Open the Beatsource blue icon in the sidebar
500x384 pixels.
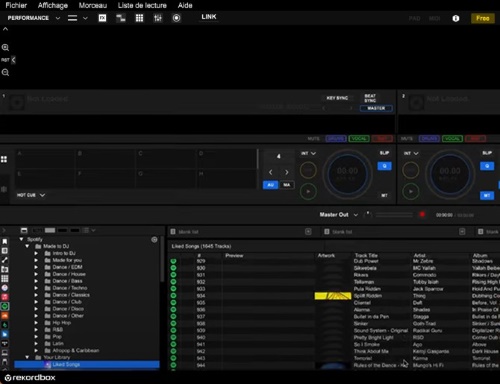(5, 334)
